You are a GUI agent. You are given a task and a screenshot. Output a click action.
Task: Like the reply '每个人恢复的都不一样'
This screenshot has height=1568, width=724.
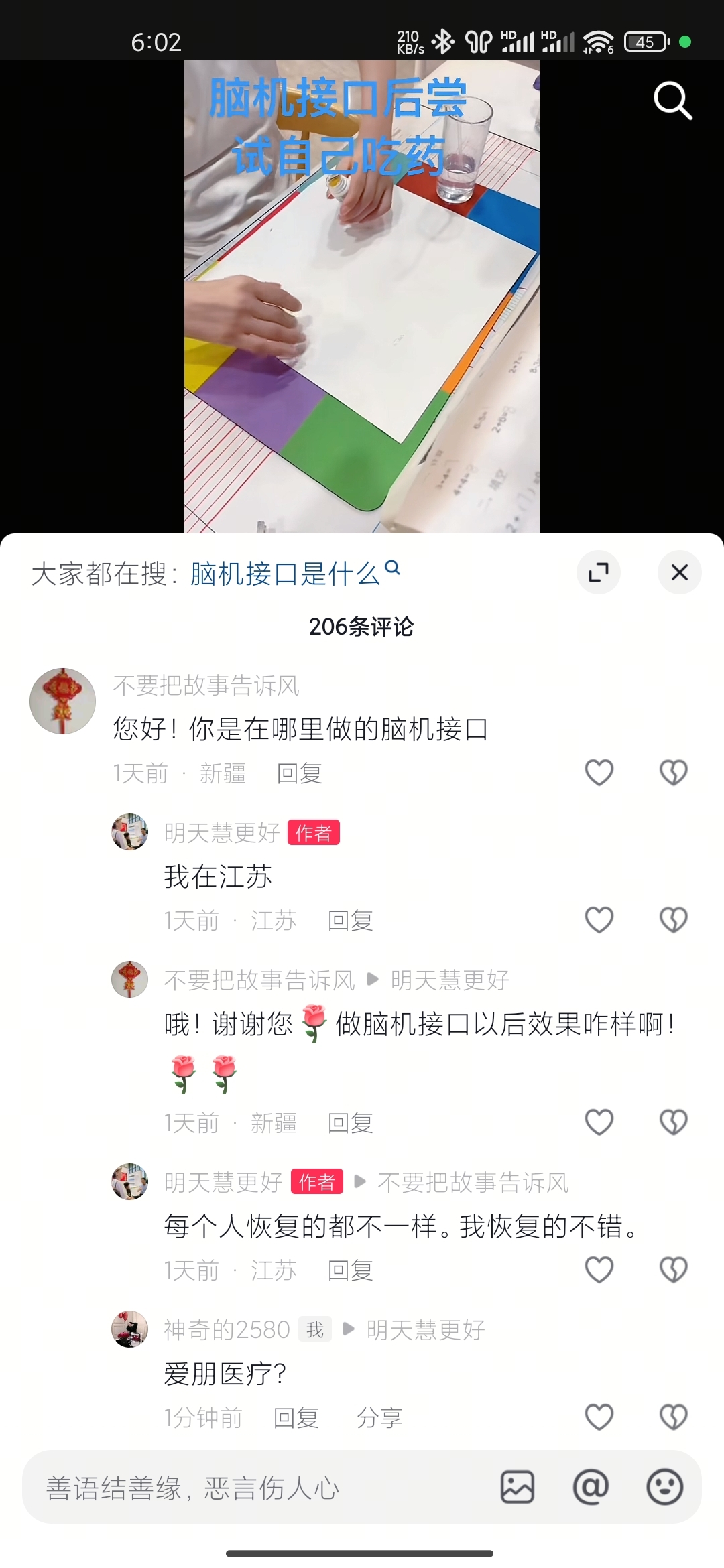(x=599, y=1270)
